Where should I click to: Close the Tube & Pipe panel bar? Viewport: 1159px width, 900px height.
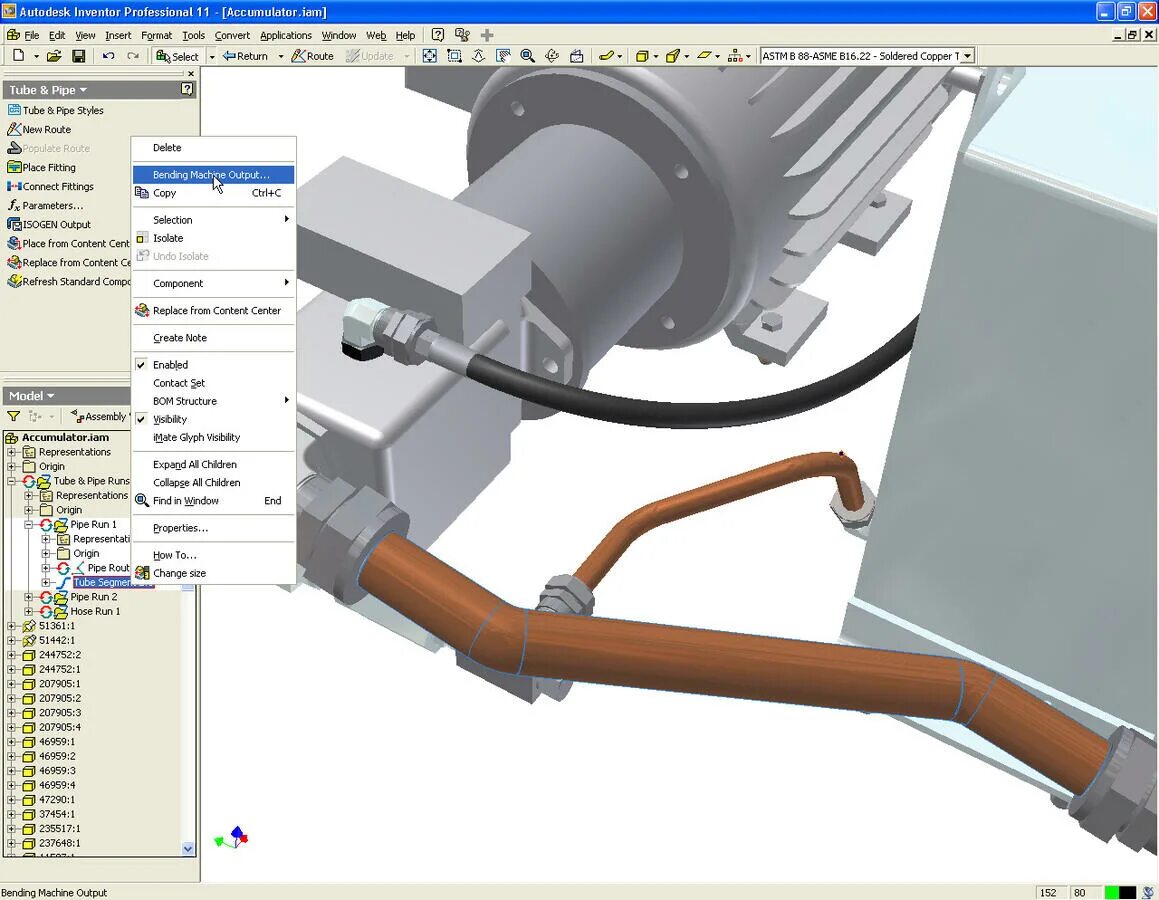tap(191, 73)
